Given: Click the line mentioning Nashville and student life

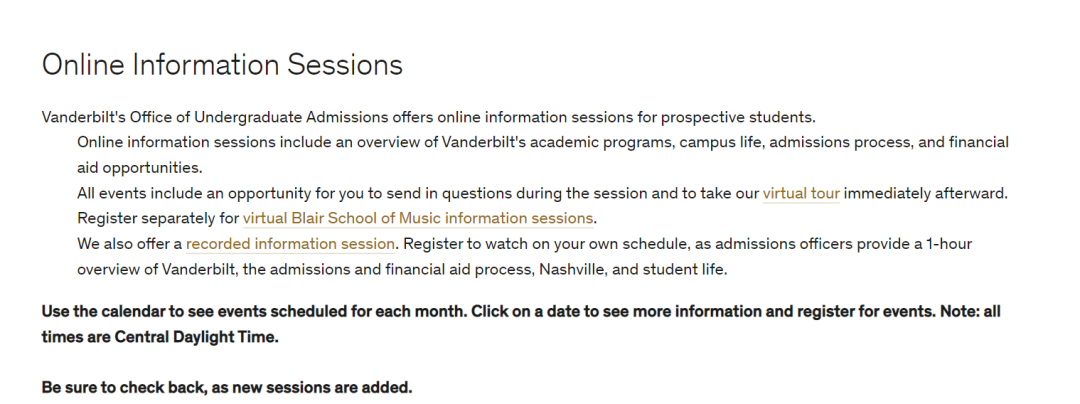Looking at the screenshot, I should (402, 270).
